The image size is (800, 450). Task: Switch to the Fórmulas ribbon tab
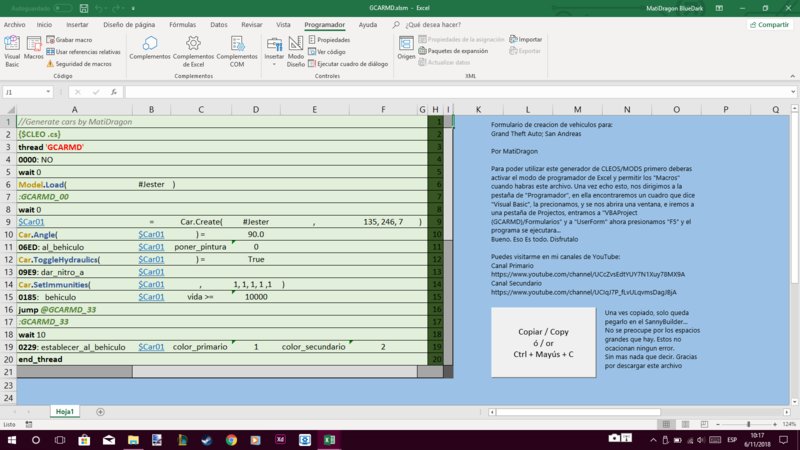coord(182,22)
